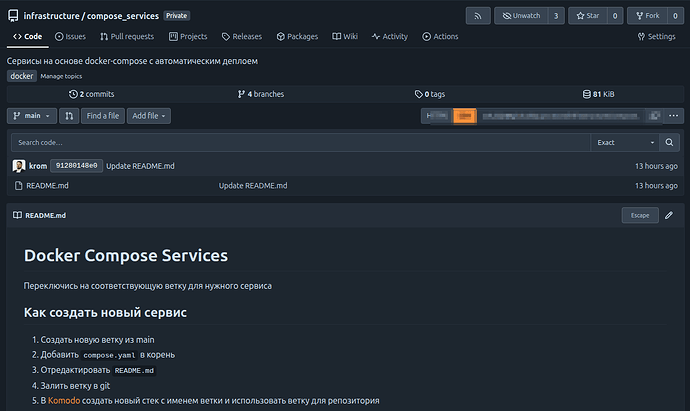Image resolution: width=690 pixels, height=411 pixels.
Task: Edit README.md with the pencil icon
Action: [x=669, y=215]
